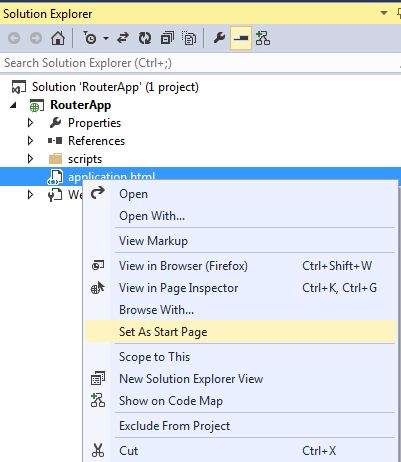Select the References tree item

(96, 141)
